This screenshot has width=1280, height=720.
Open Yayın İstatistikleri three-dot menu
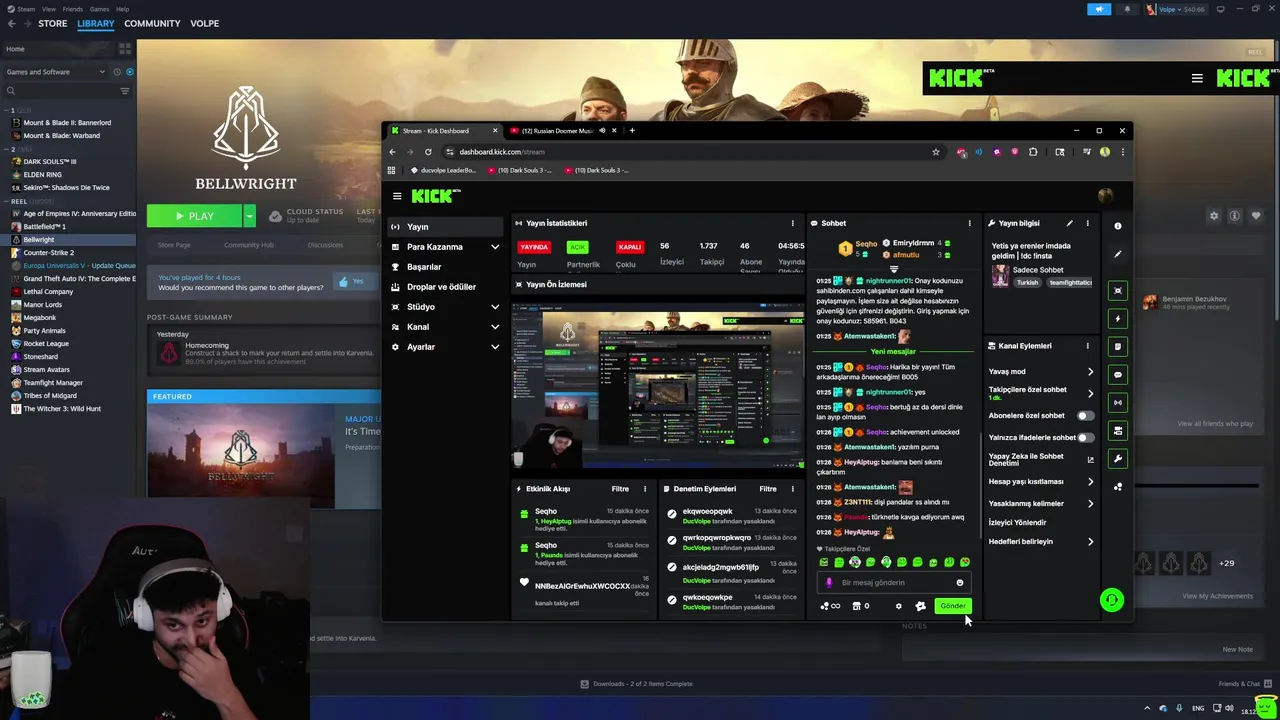coord(793,223)
